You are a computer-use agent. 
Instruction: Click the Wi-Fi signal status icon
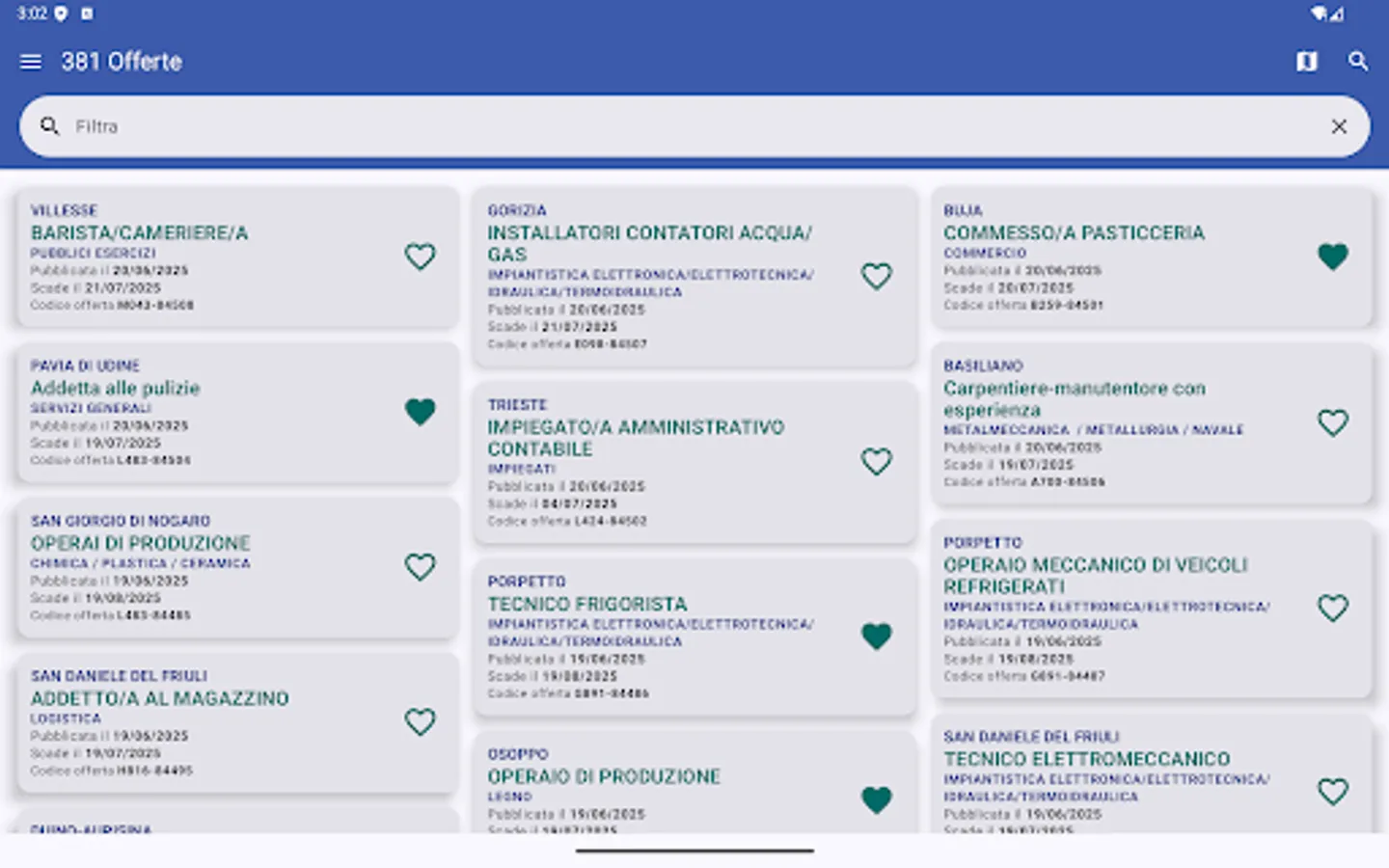1319,14
